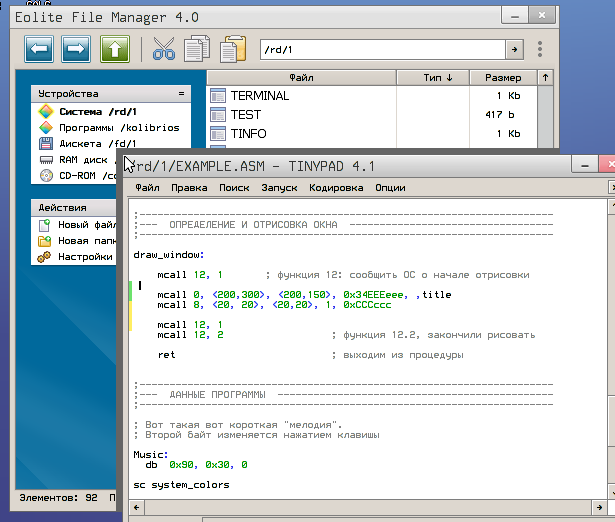Screen dimensions: 615x522
Task: Click the forward arrow navigation button
Action: coord(77,48)
